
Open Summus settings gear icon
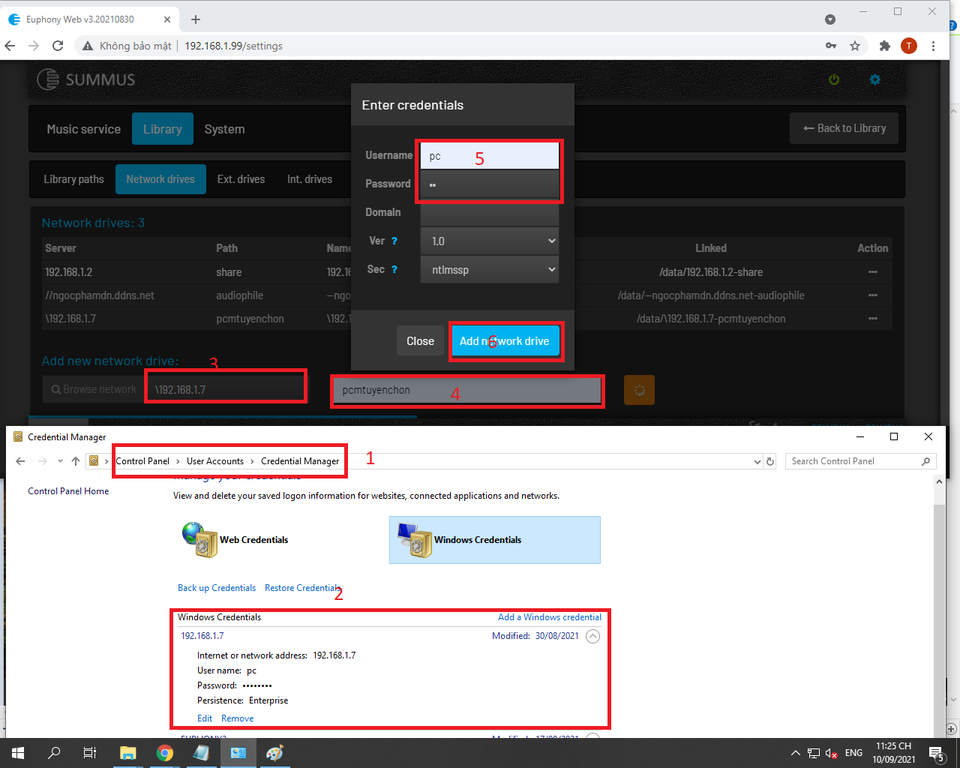pyautogui.click(x=875, y=80)
